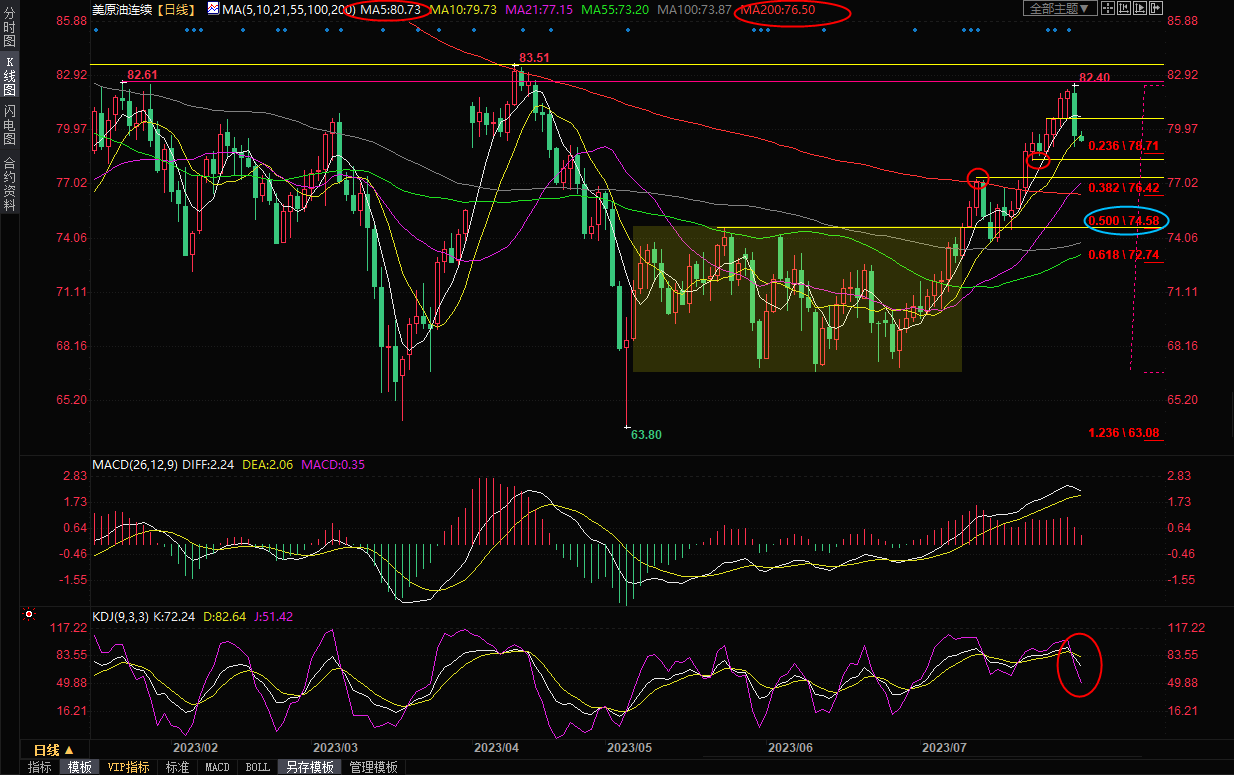Click the collapse-panel arrow icon at top right
Viewport: 1234px width, 775px height.
tap(1156, 8)
